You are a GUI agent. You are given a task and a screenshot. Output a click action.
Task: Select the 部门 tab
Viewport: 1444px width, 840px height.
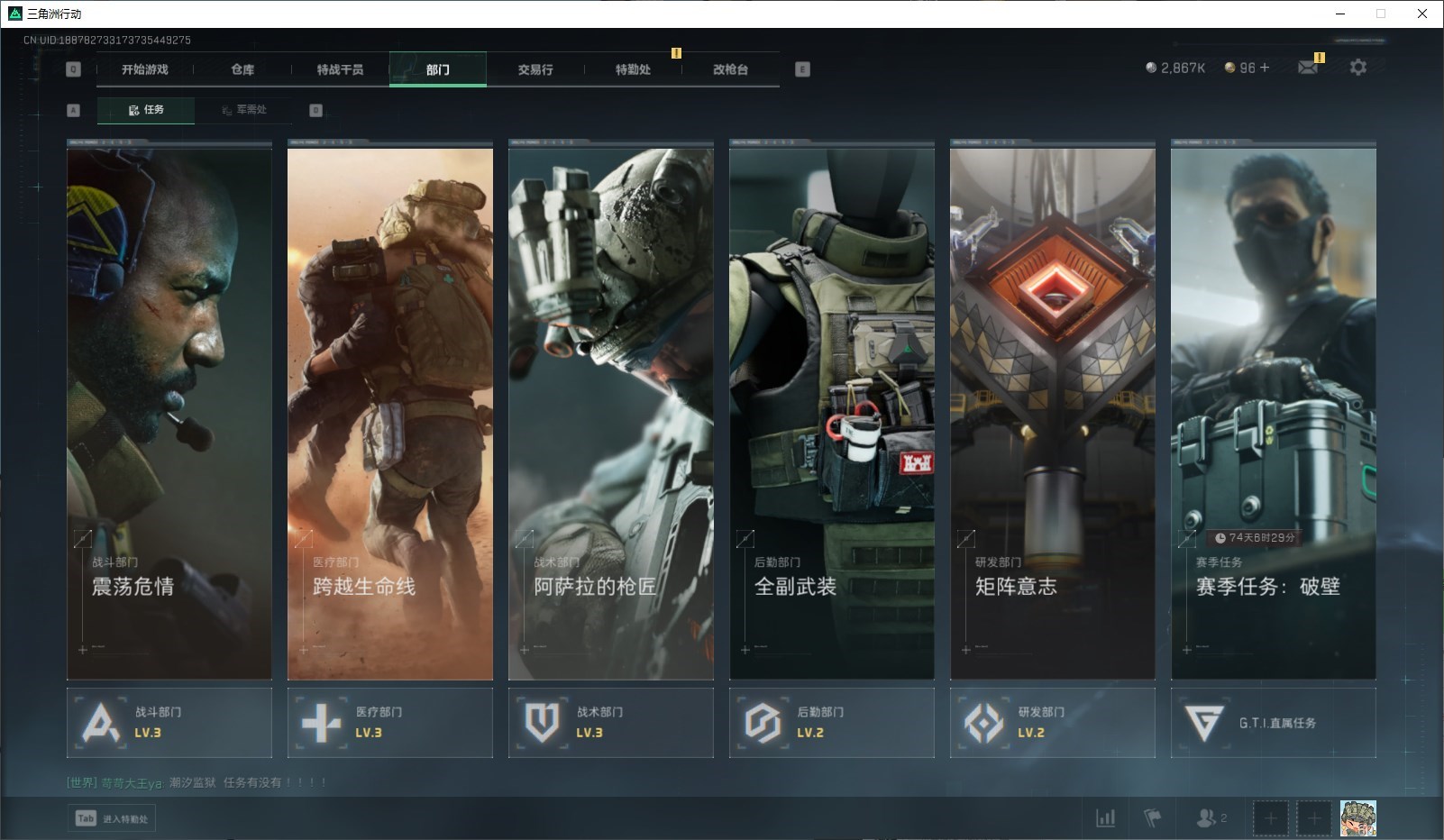[438, 69]
